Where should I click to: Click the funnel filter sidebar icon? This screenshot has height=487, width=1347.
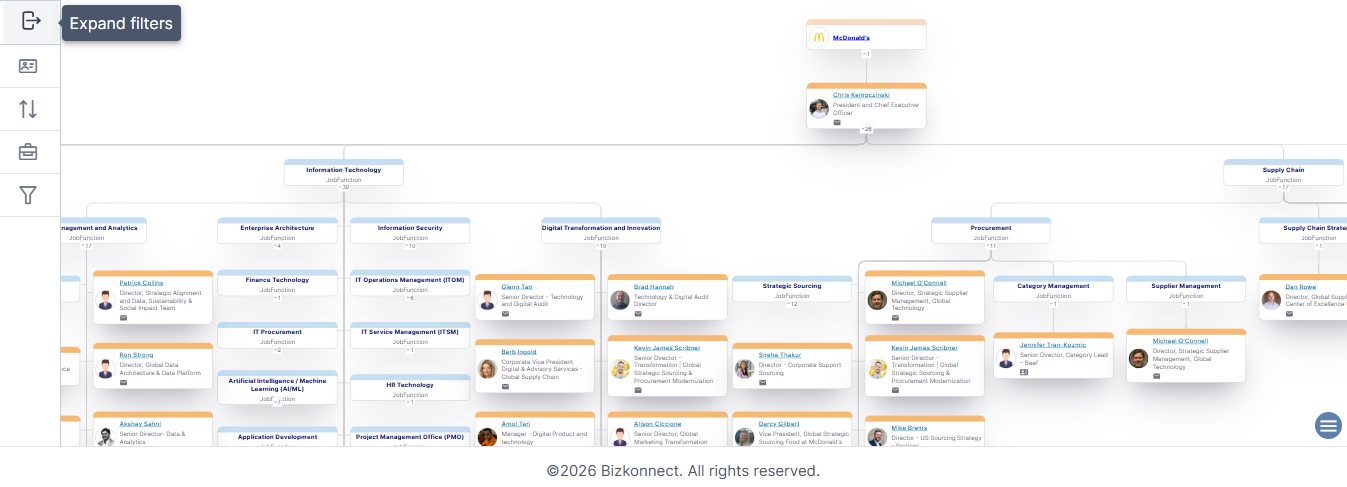(28, 195)
